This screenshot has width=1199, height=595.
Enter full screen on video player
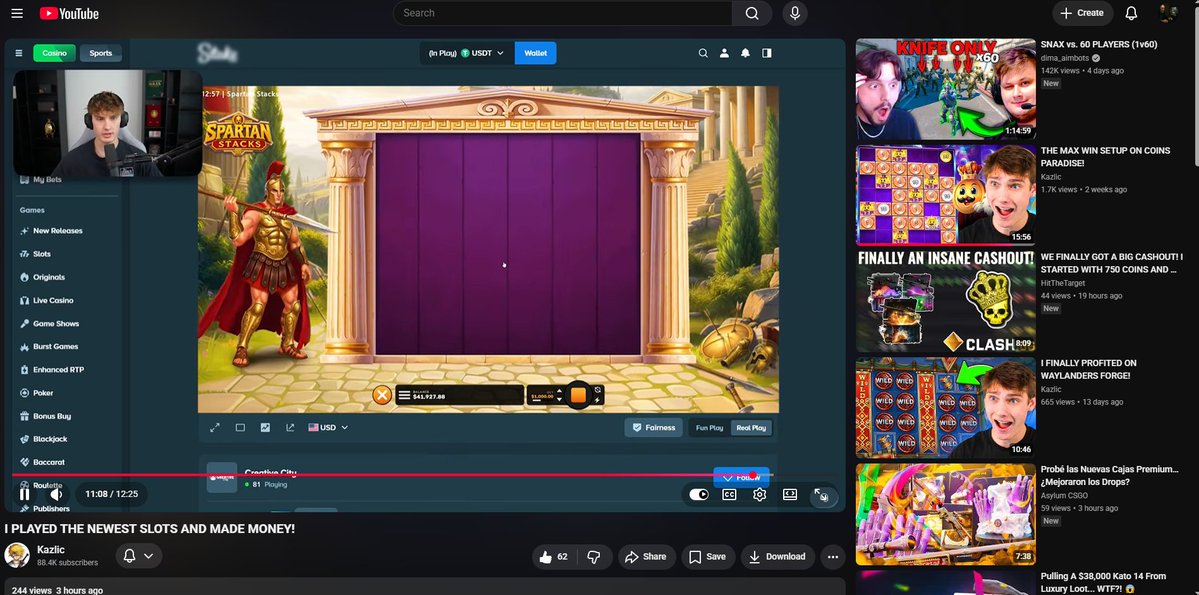(x=821, y=495)
